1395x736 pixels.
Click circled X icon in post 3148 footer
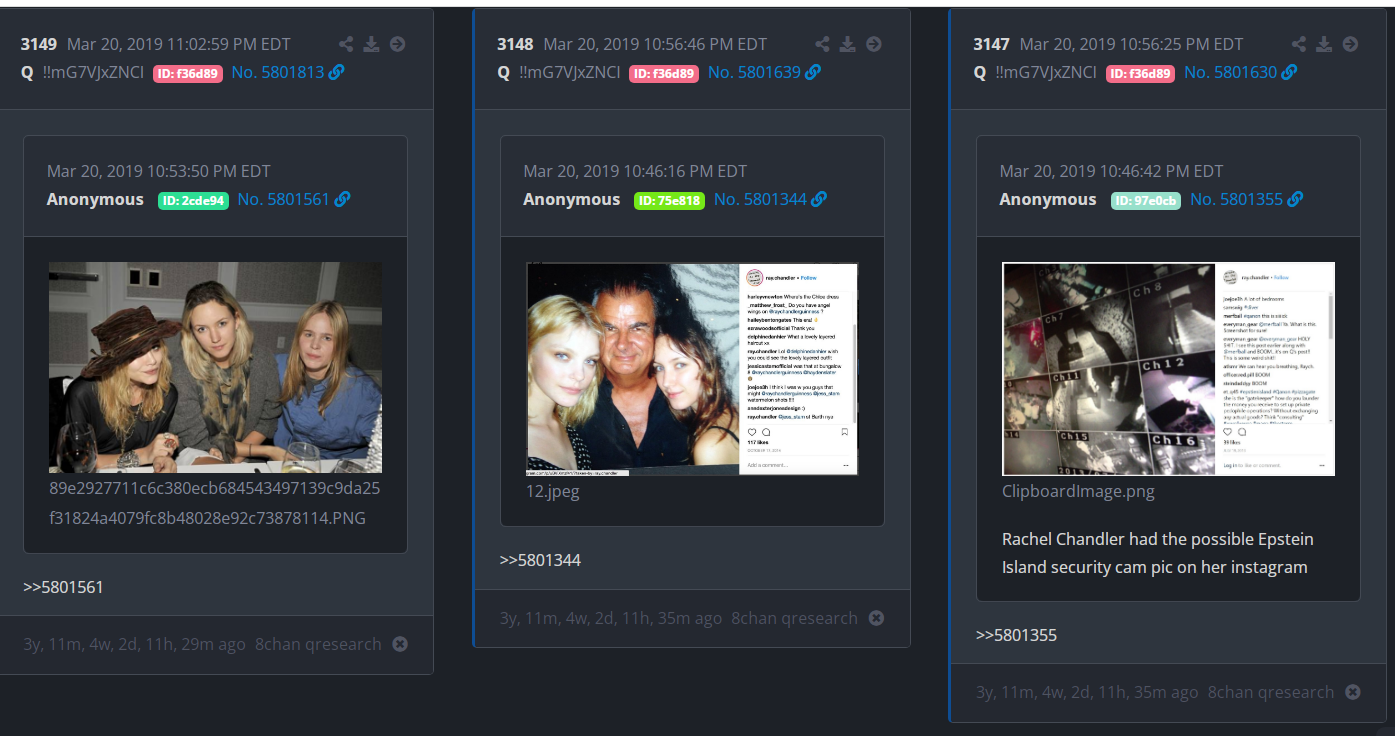[876, 618]
